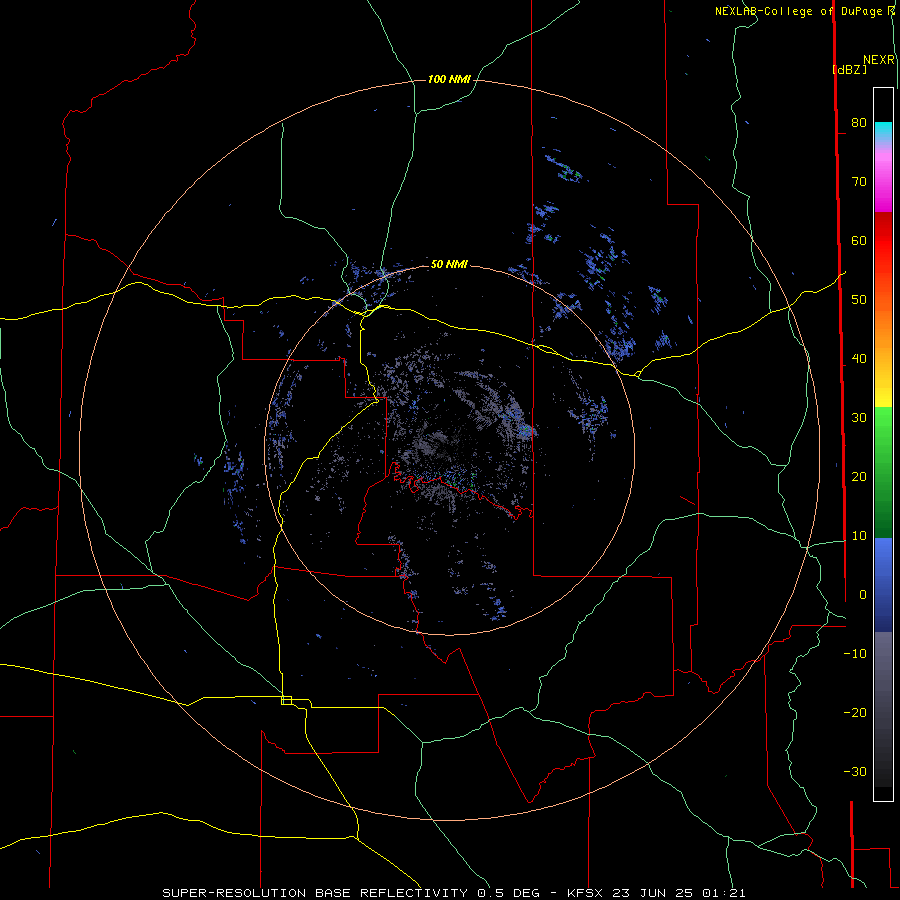Click the -30 value on dBZ scale
This screenshot has width=900, height=900.
point(855,771)
